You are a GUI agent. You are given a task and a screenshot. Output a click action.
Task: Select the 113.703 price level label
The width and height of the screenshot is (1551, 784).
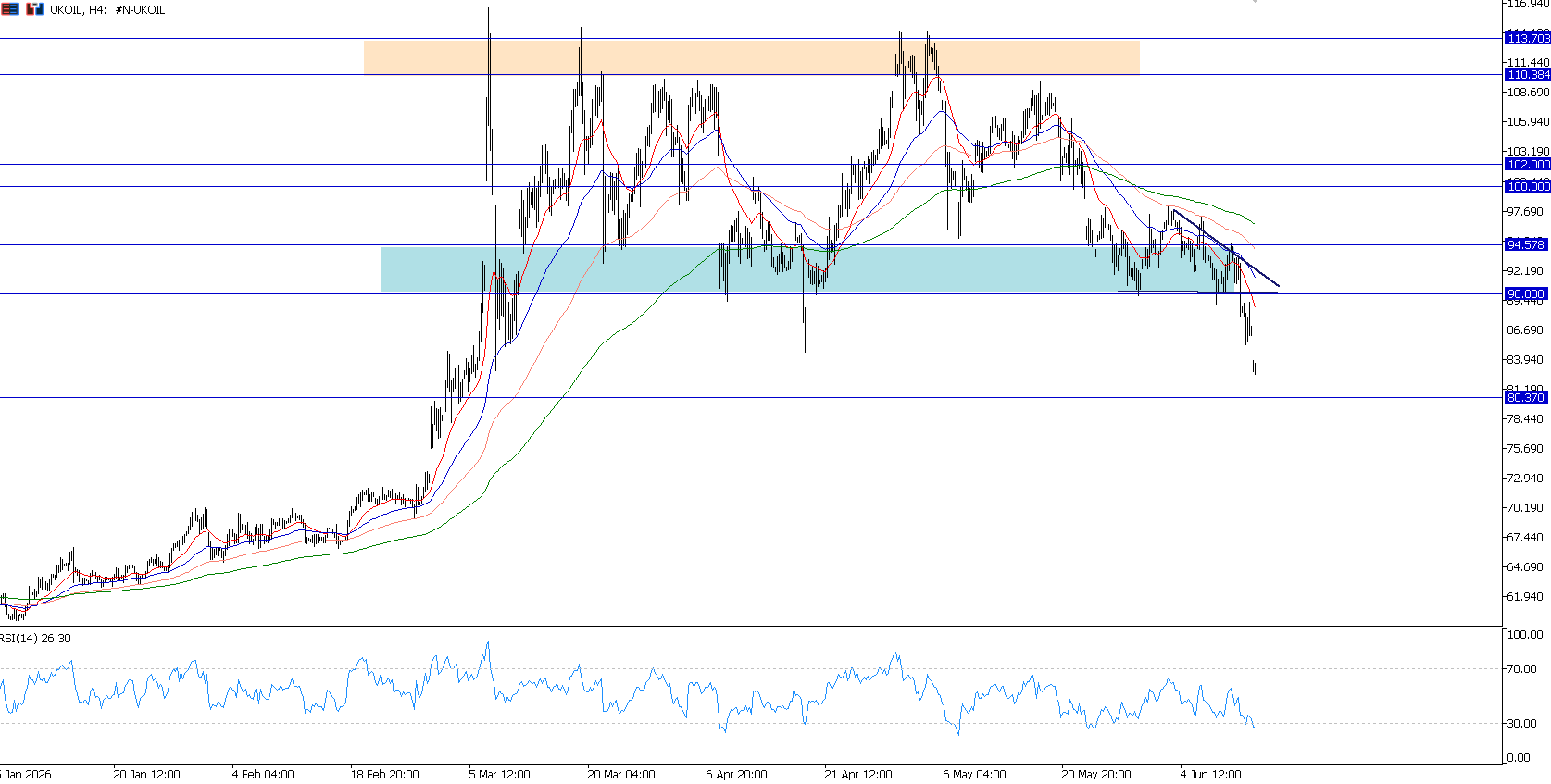[x=1528, y=38]
